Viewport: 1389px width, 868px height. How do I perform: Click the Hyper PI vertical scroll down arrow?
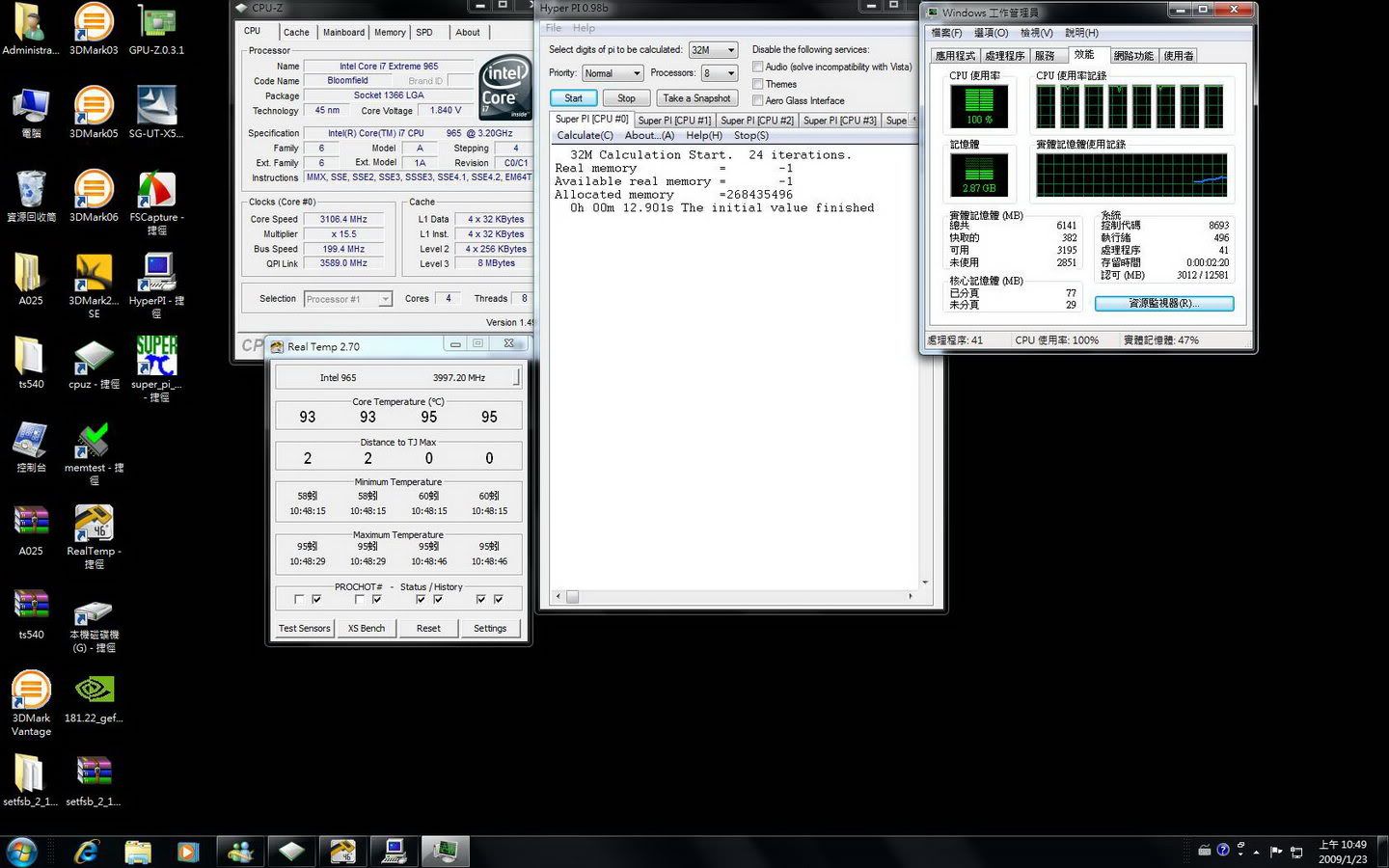[x=925, y=583]
